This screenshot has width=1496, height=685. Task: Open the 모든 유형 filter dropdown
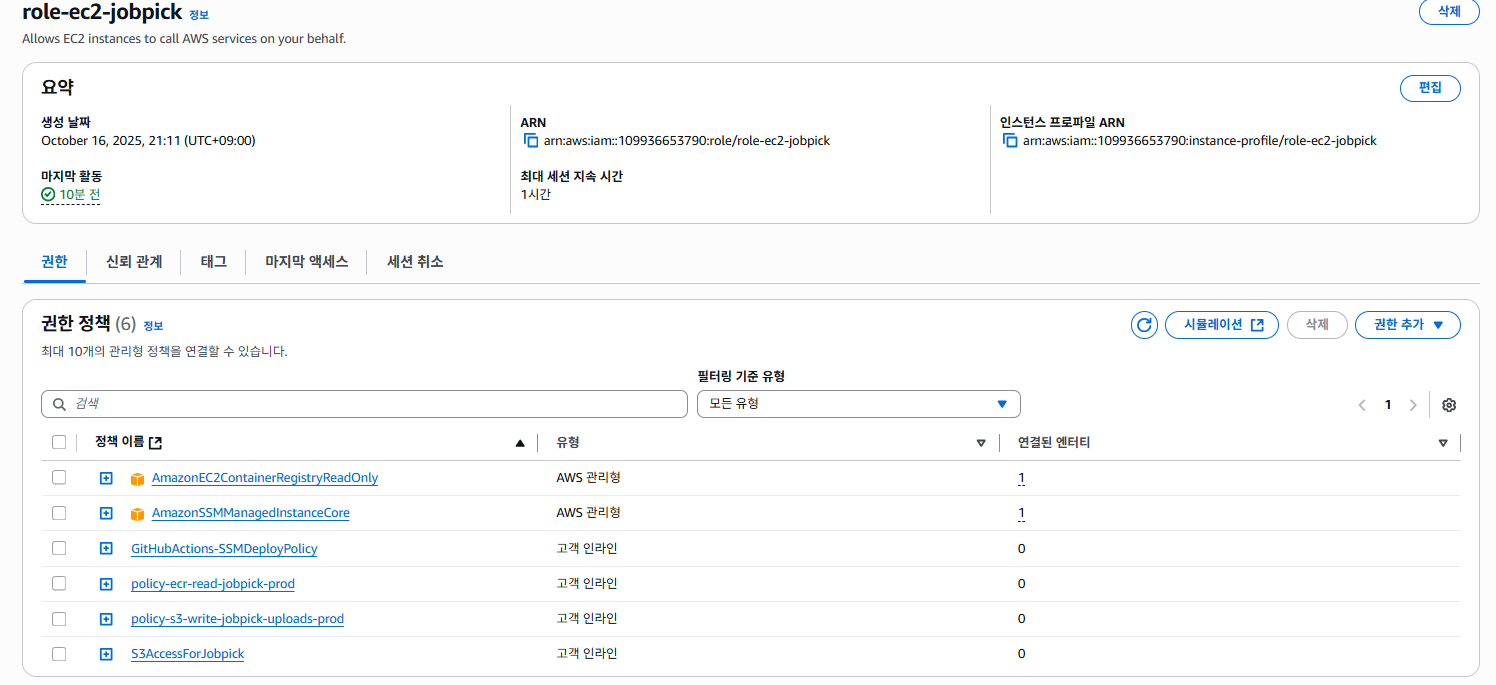pyautogui.click(x=858, y=404)
